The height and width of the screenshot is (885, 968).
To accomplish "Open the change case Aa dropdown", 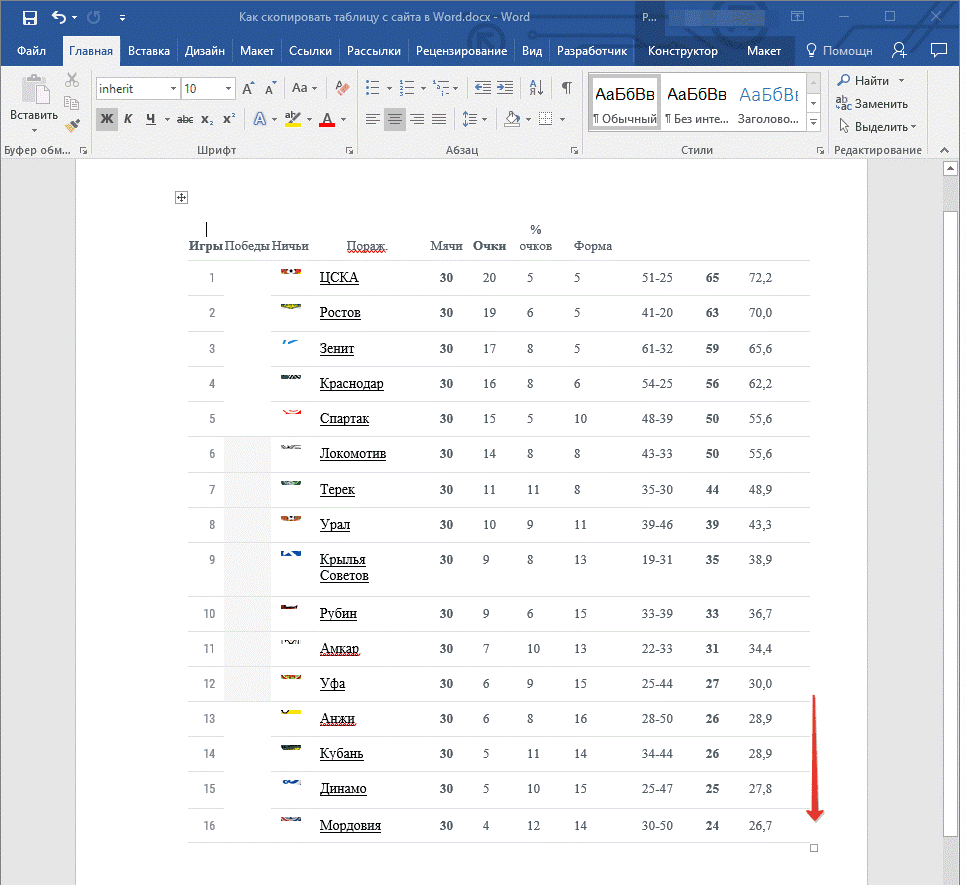I will click(x=304, y=88).
